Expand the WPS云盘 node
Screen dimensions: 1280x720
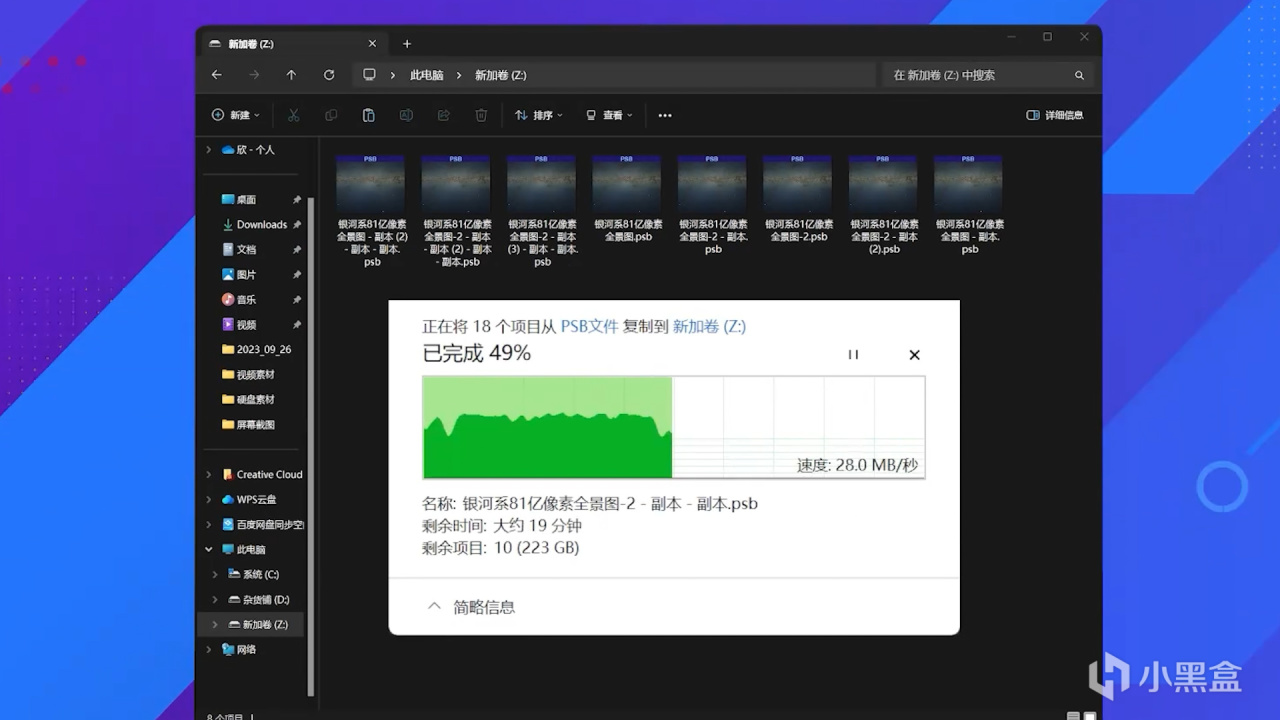(x=208, y=500)
